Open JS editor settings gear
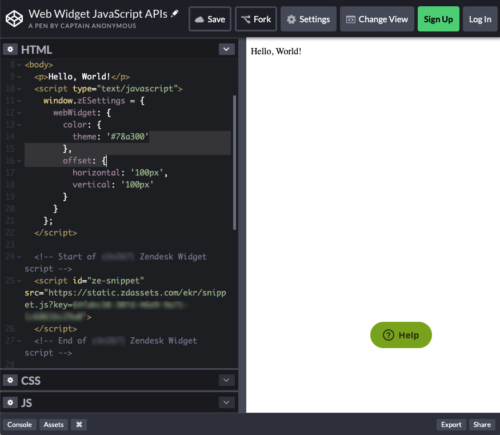 10,402
